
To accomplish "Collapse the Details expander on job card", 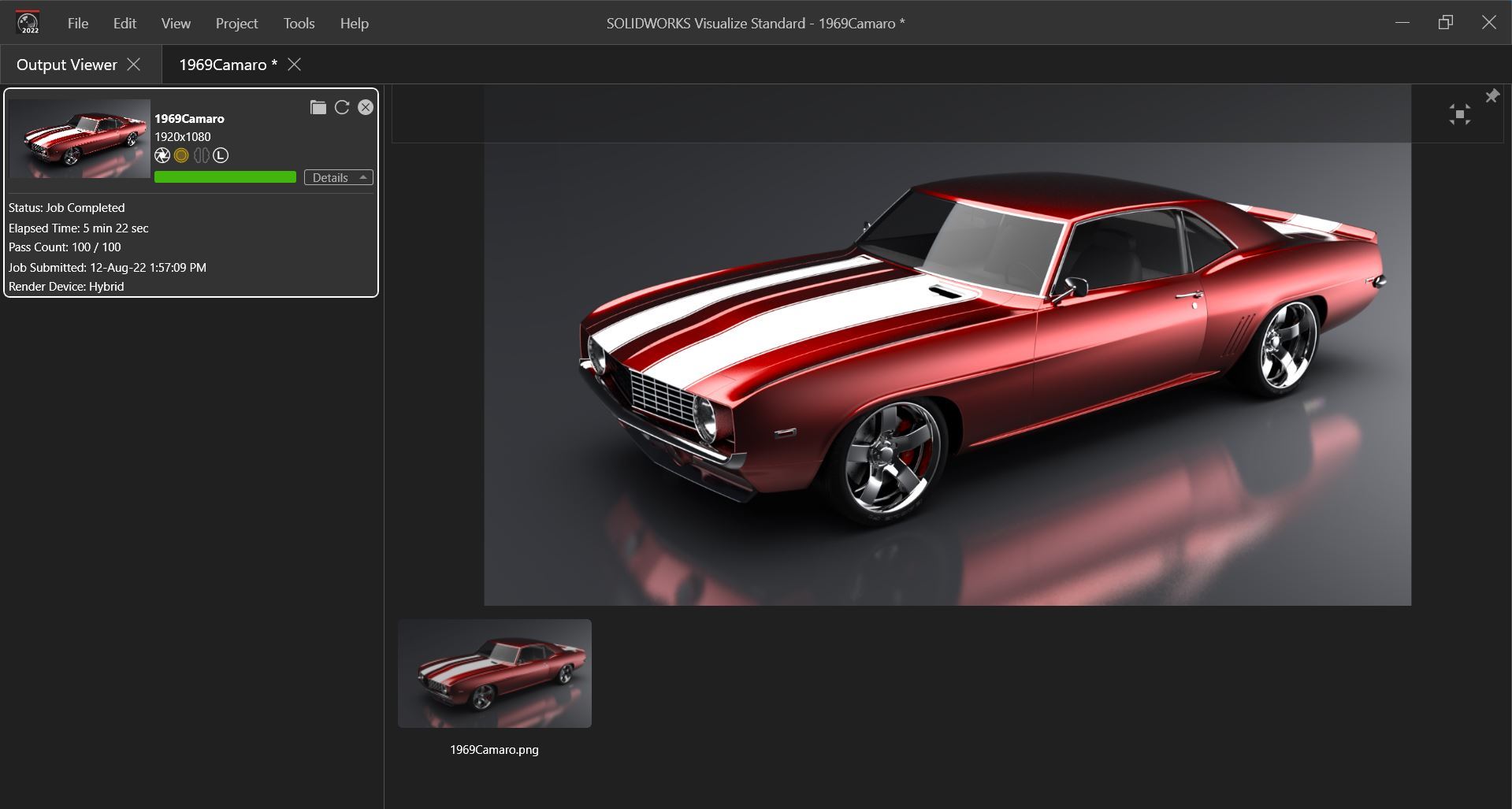I will (339, 177).
